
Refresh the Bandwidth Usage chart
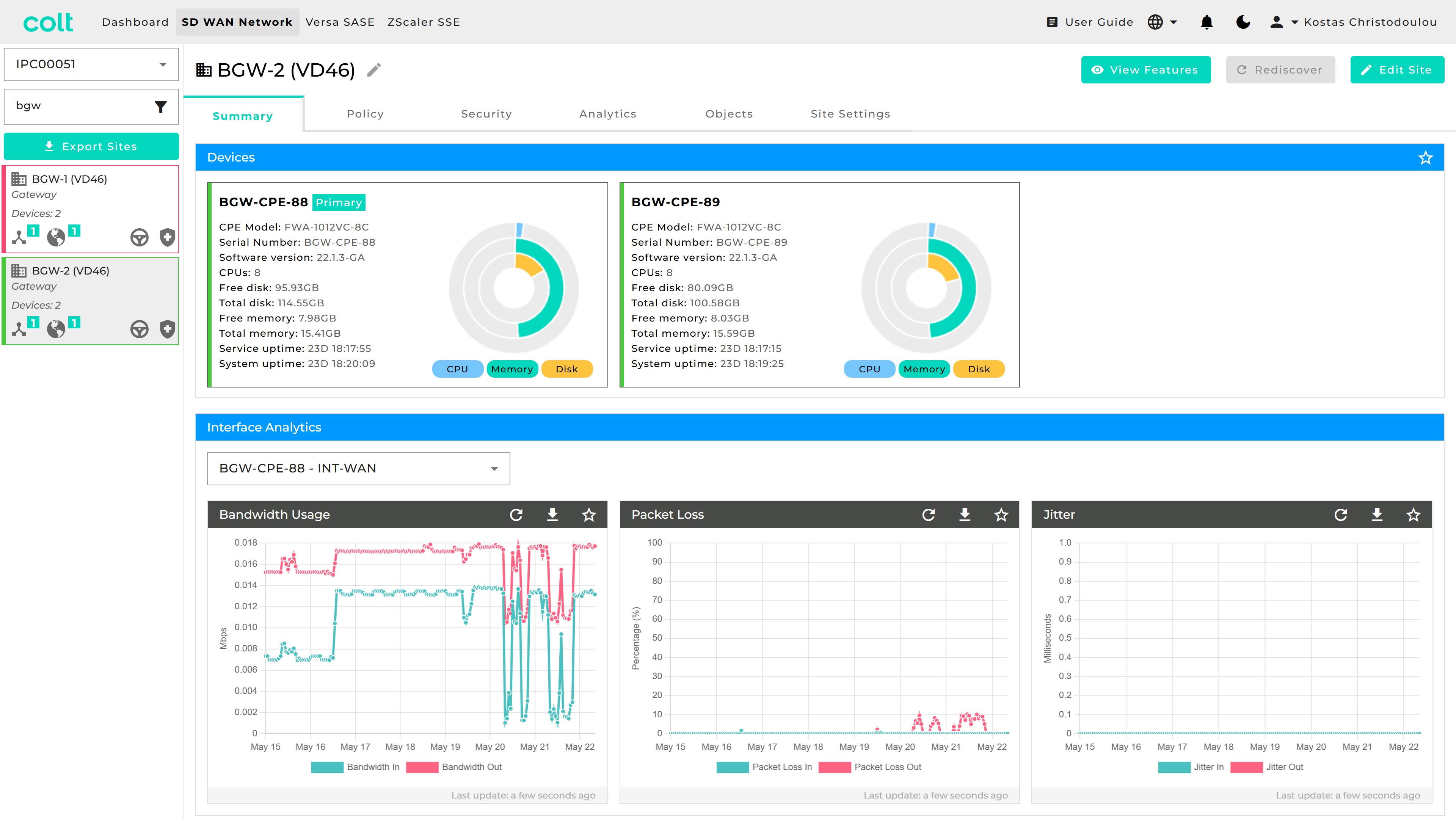click(x=516, y=515)
